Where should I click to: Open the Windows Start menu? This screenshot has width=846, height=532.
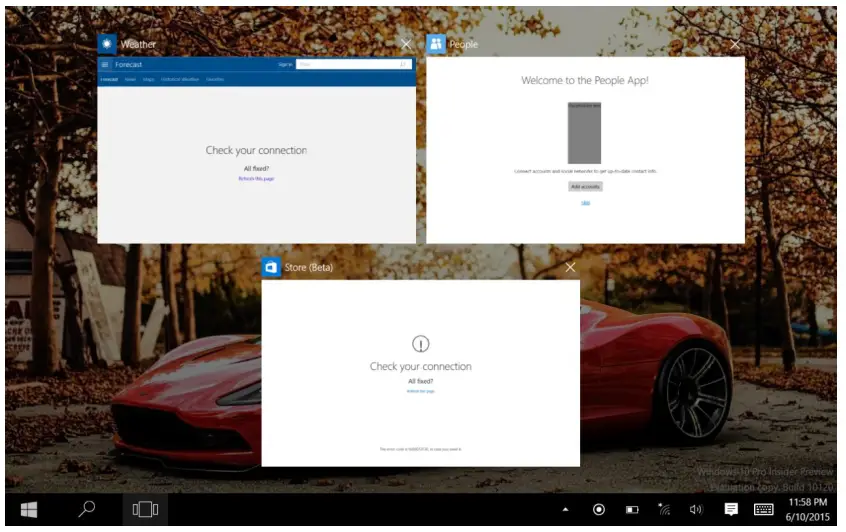[x=29, y=510]
